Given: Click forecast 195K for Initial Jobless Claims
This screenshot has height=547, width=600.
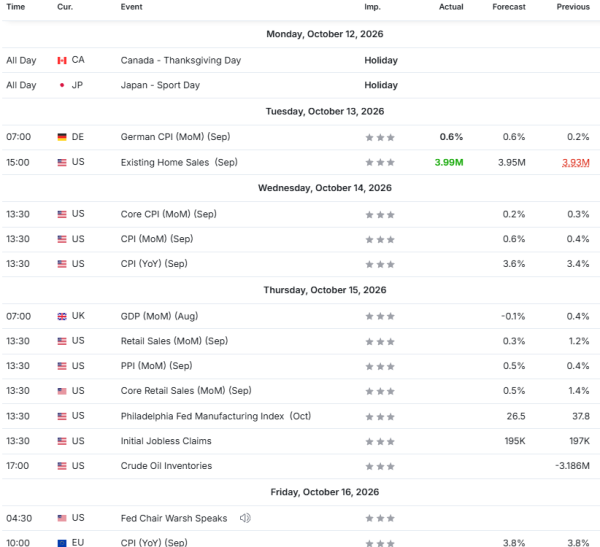Looking at the screenshot, I should (x=515, y=441).
